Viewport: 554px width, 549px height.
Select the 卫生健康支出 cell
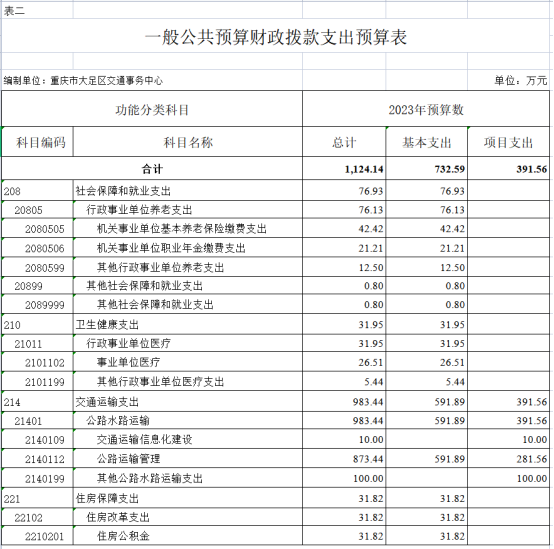coord(188,324)
